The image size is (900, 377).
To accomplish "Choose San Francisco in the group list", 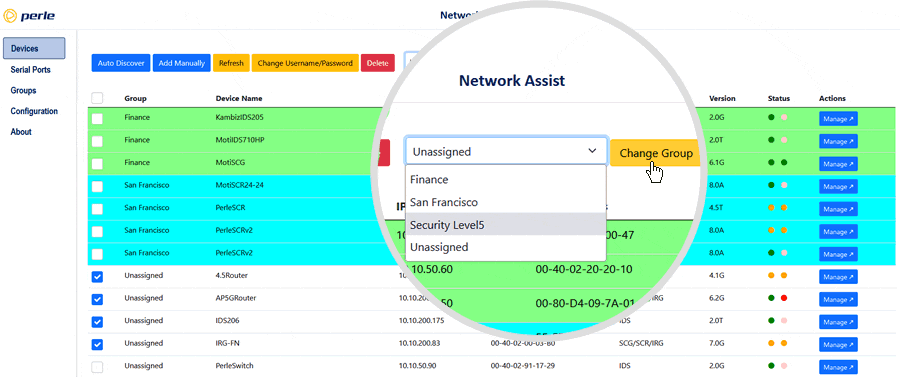I will (506, 202).
